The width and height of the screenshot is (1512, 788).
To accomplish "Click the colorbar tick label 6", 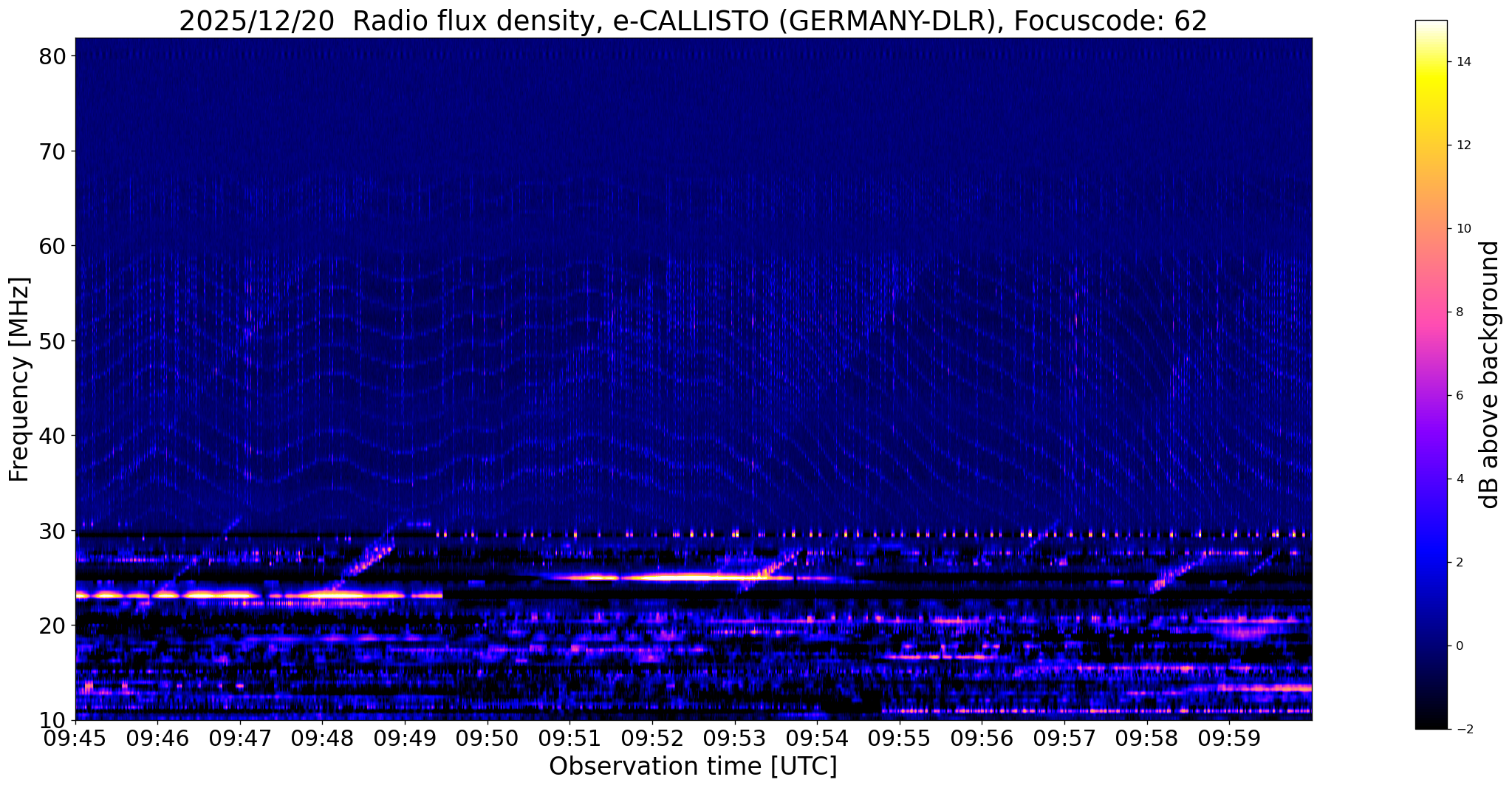I will click(1459, 396).
